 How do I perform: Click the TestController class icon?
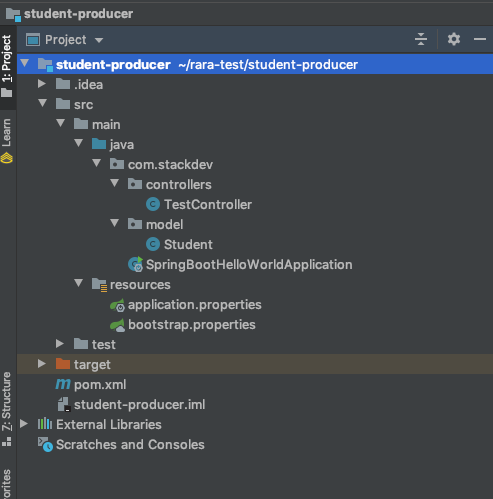coord(153,204)
